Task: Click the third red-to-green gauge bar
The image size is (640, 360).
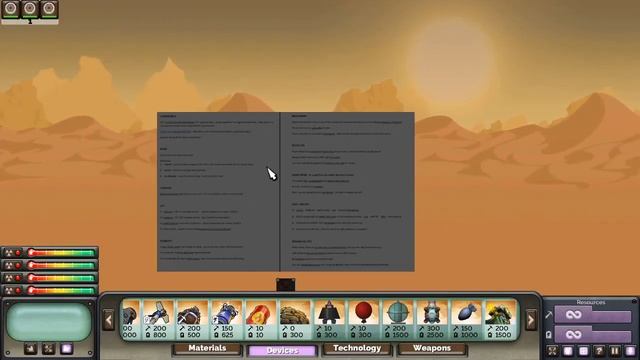Action: click(x=61, y=278)
